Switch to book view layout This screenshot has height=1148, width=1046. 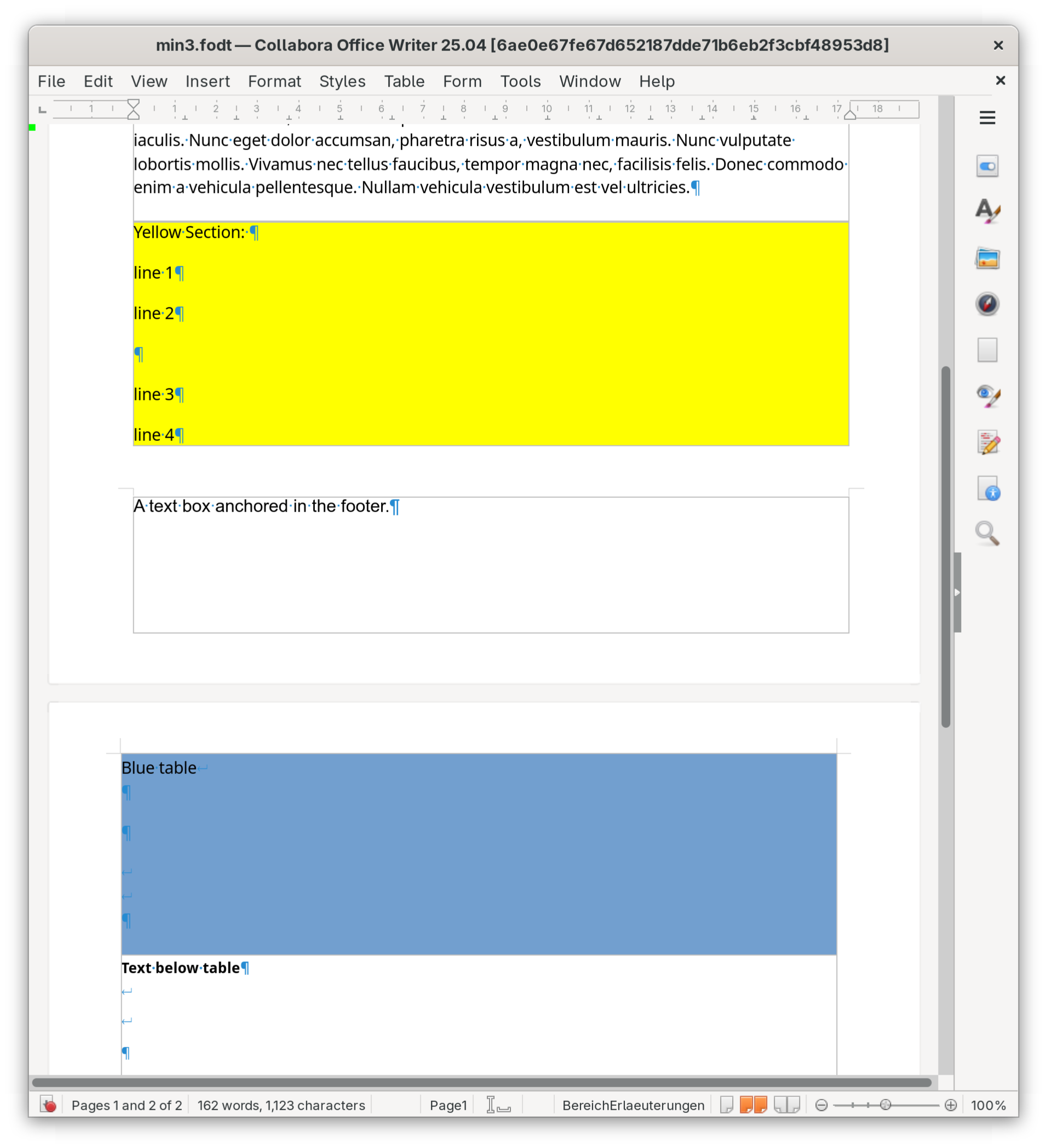786,1105
